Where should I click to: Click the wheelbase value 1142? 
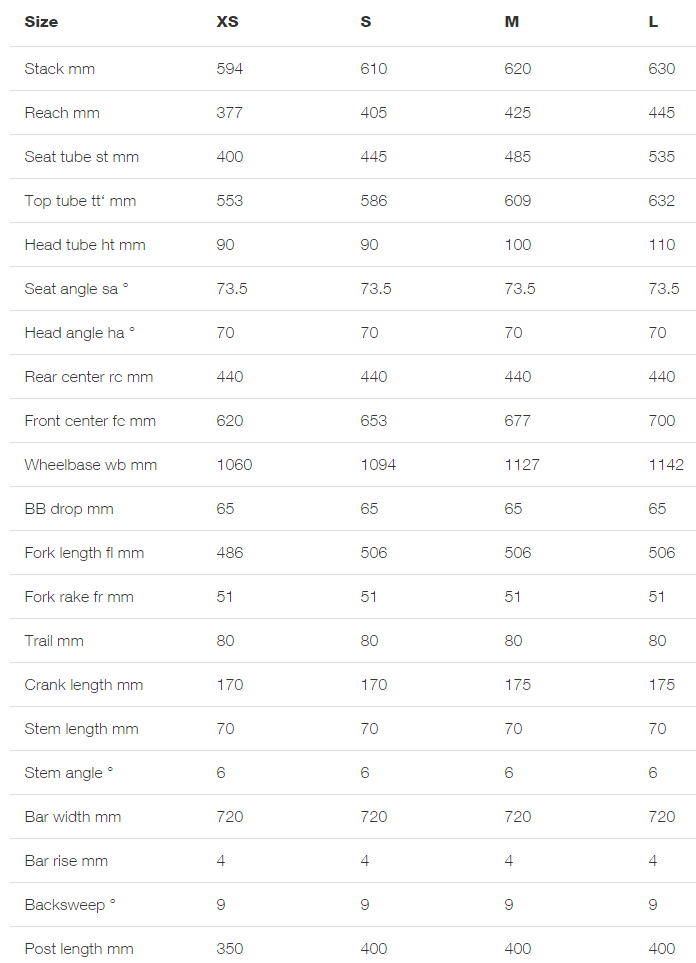(x=666, y=465)
